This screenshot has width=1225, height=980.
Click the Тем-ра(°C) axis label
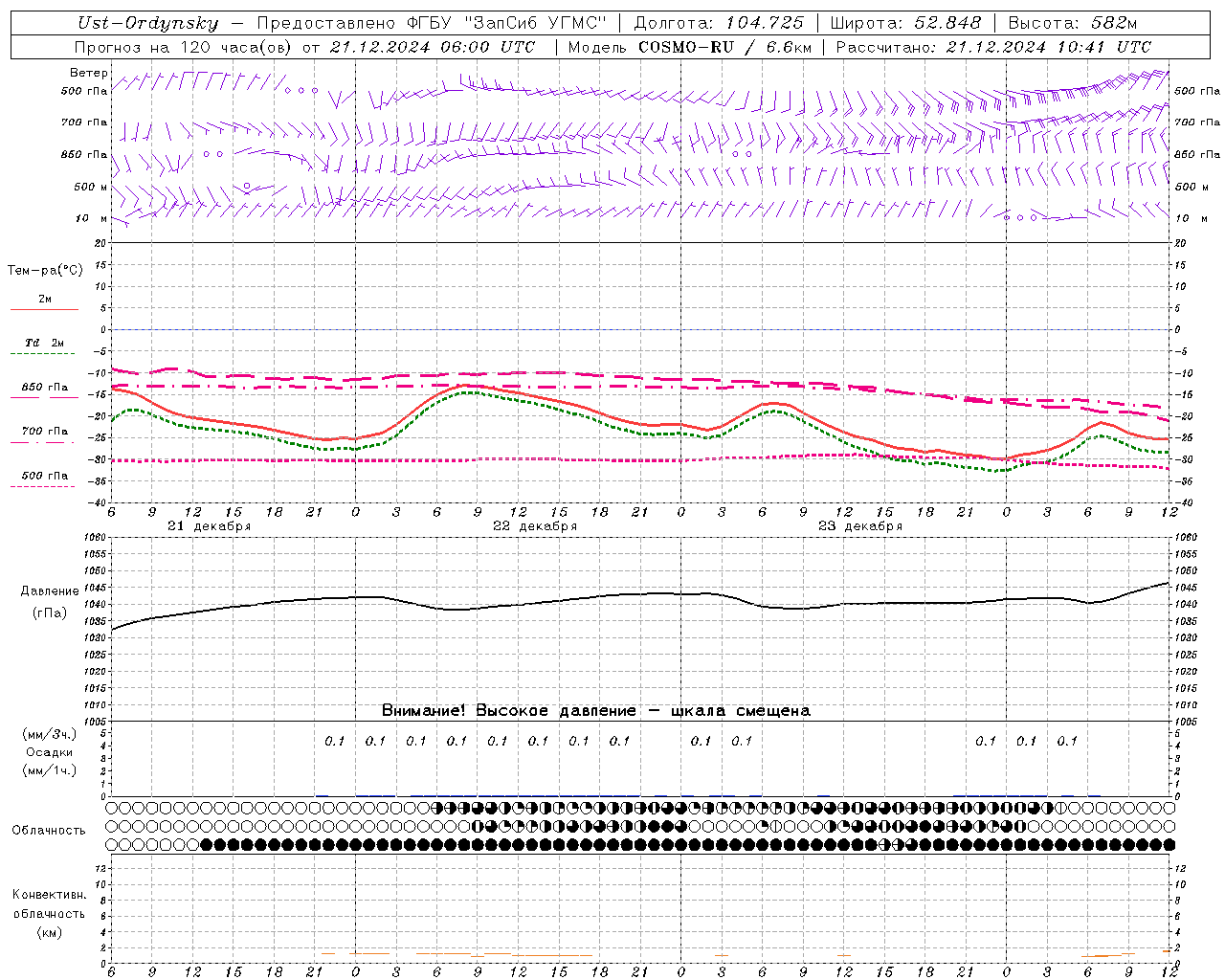45,271
